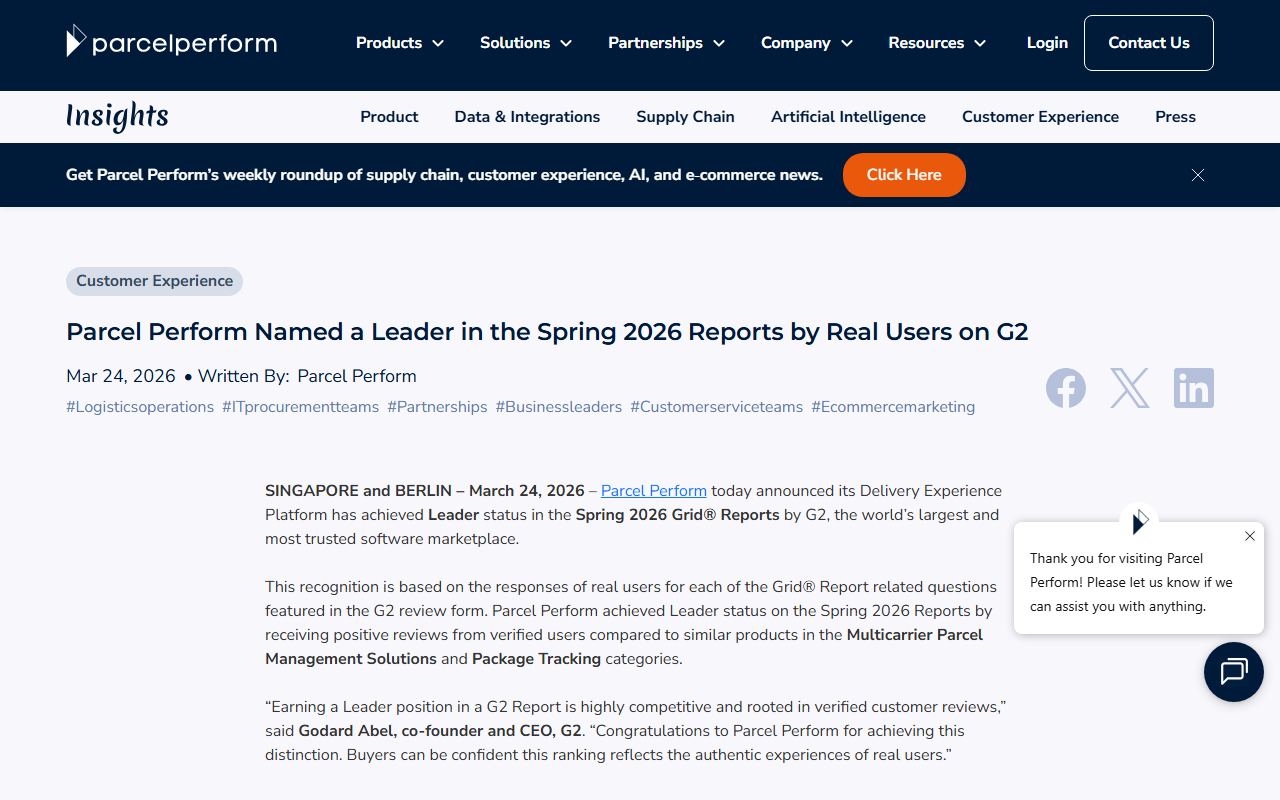
Task: Expand the Solutions dropdown menu
Action: (526, 43)
